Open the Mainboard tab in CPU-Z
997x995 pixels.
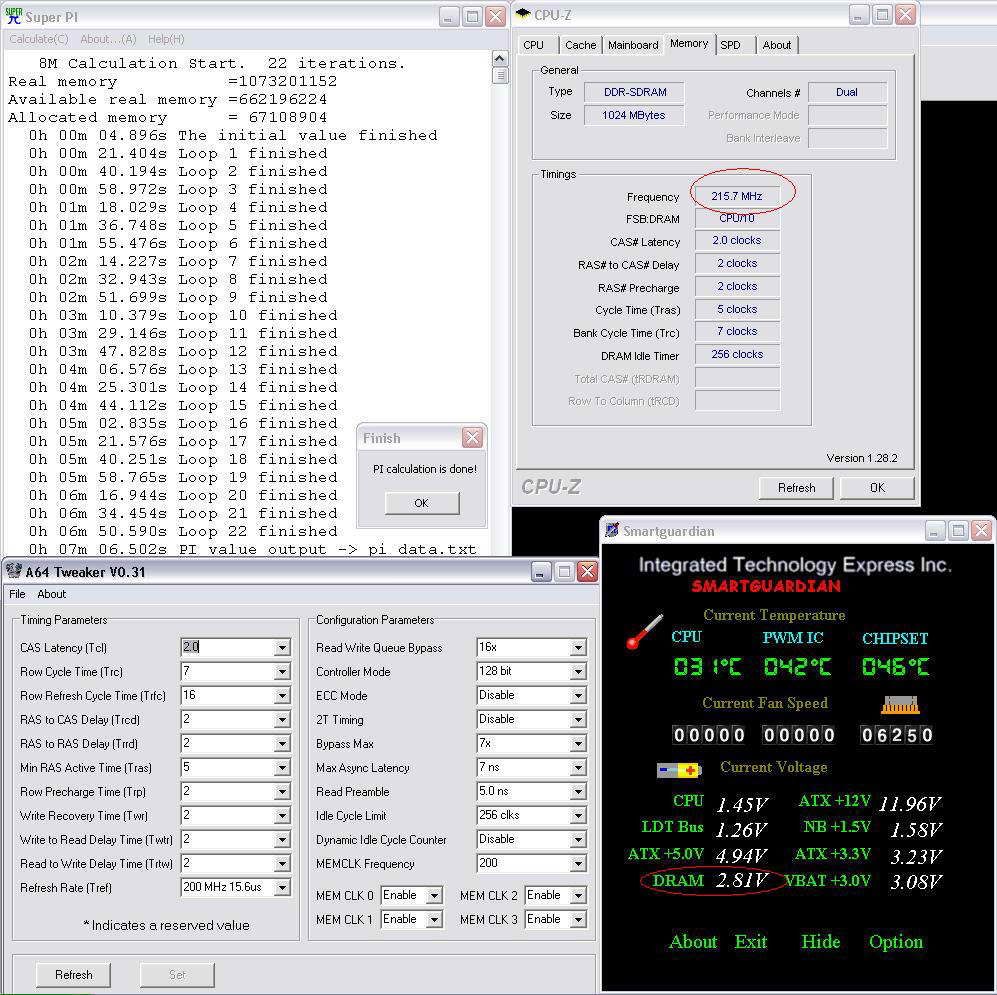point(633,45)
